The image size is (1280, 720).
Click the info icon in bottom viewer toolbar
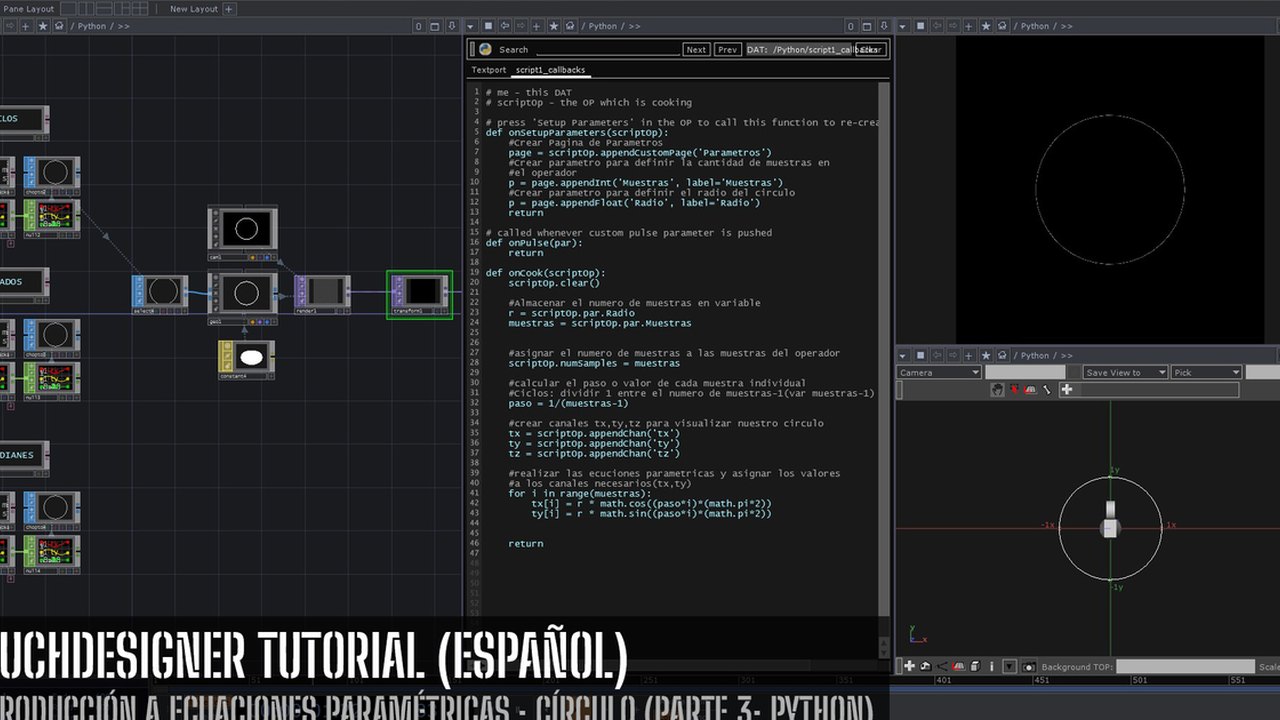click(992, 667)
